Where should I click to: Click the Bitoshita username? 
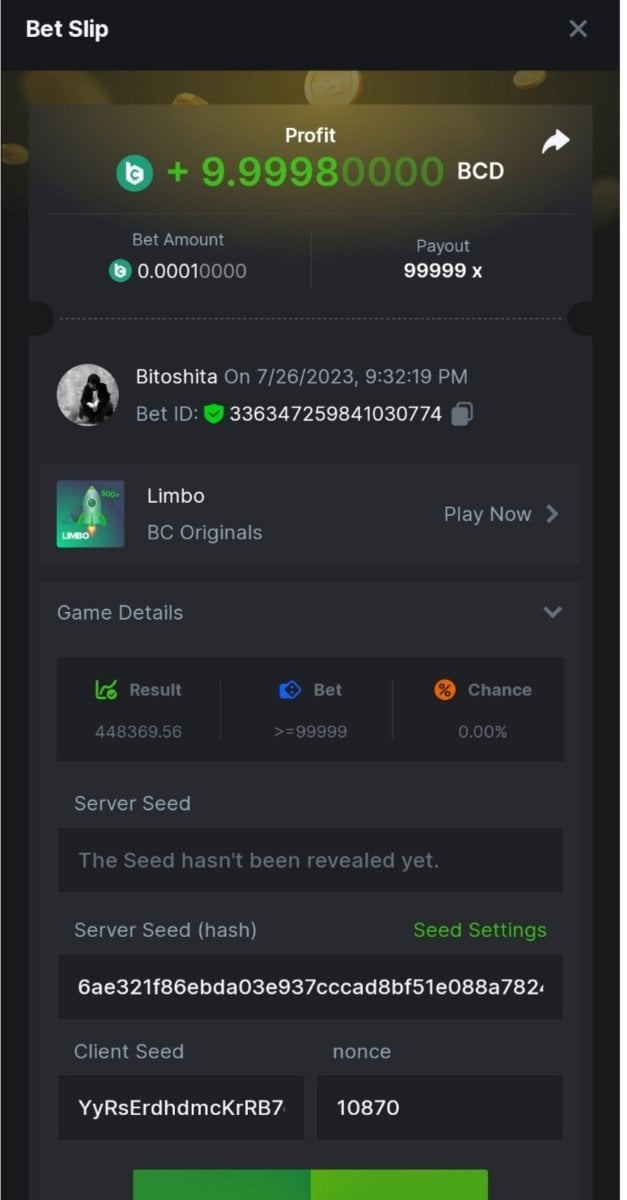pos(176,377)
